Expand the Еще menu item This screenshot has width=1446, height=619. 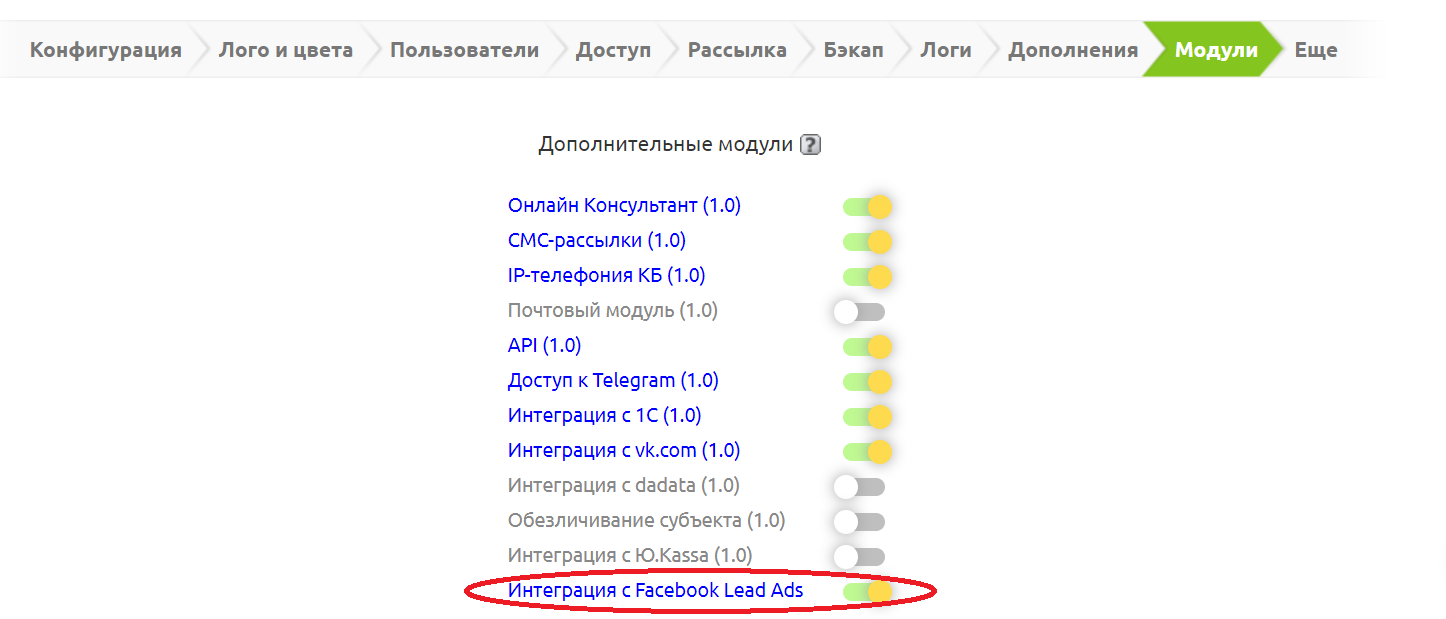coord(1315,50)
